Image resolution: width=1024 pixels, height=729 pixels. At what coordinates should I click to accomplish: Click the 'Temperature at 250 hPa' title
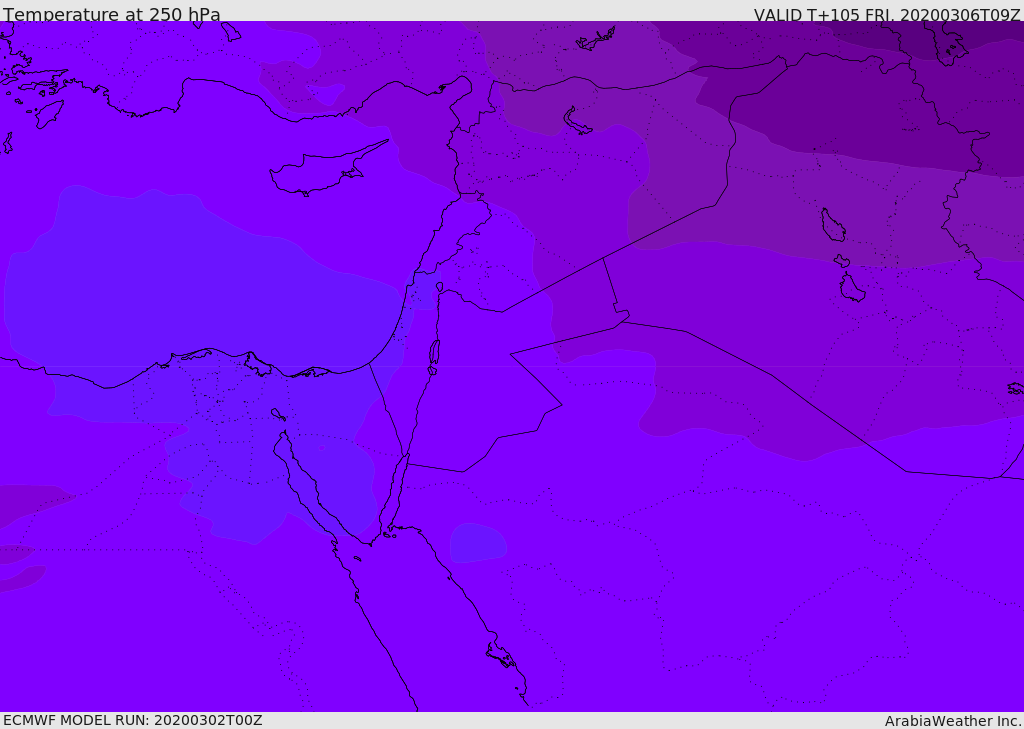pyautogui.click(x=112, y=14)
